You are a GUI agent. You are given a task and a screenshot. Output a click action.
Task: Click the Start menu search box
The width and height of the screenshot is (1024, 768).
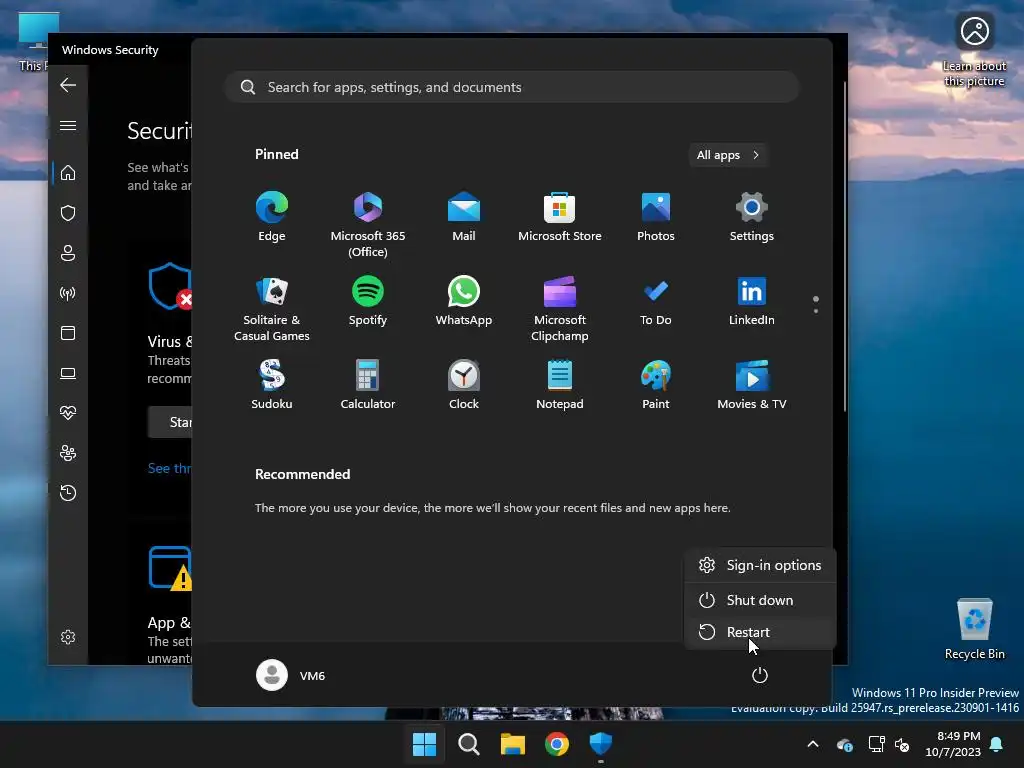[x=512, y=87]
